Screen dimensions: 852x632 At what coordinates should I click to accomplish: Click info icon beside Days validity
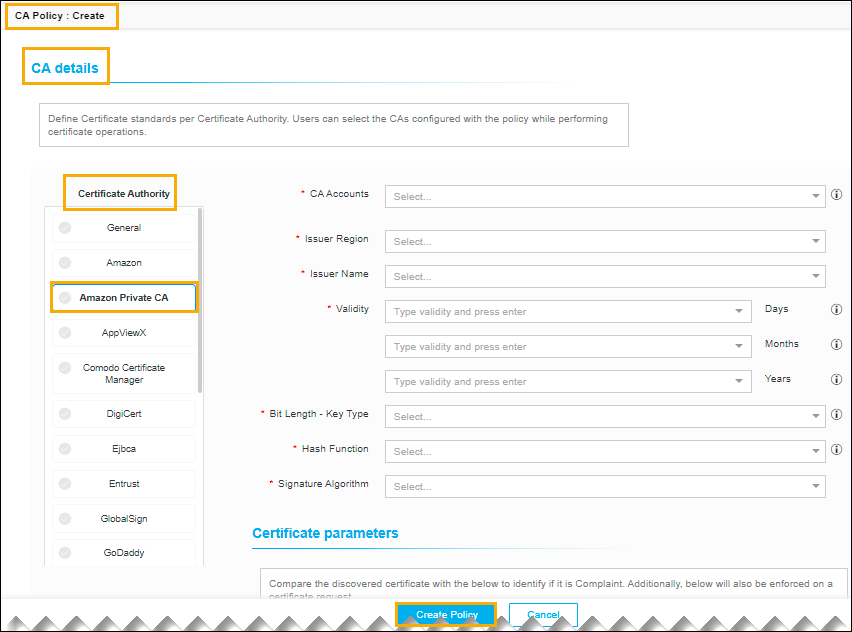(x=836, y=309)
